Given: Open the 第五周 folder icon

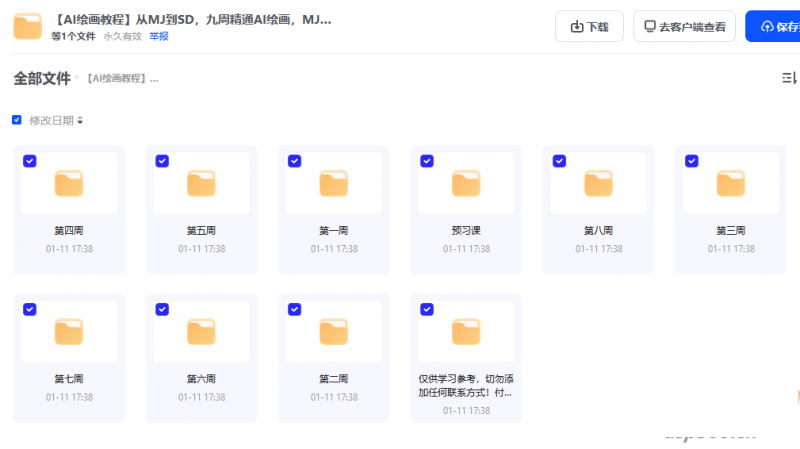Looking at the screenshot, I should [x=201, y=184].
